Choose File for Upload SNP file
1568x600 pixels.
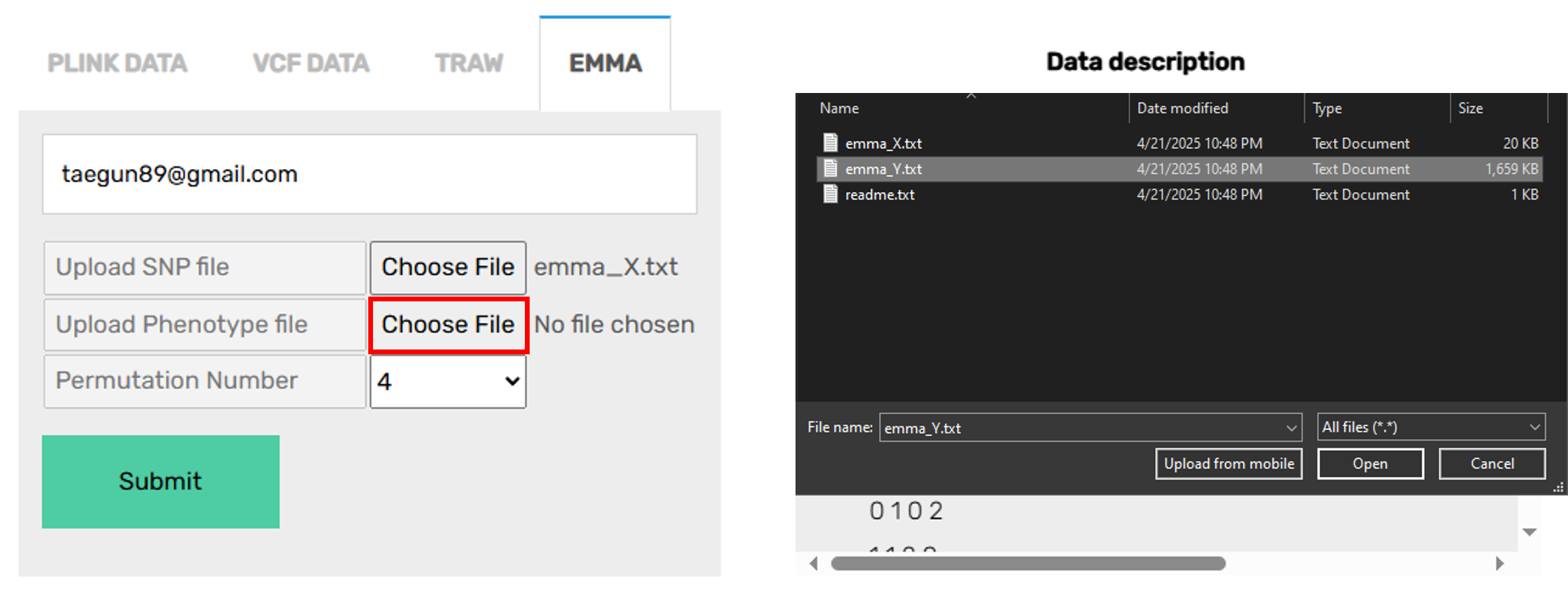[448, 267]
